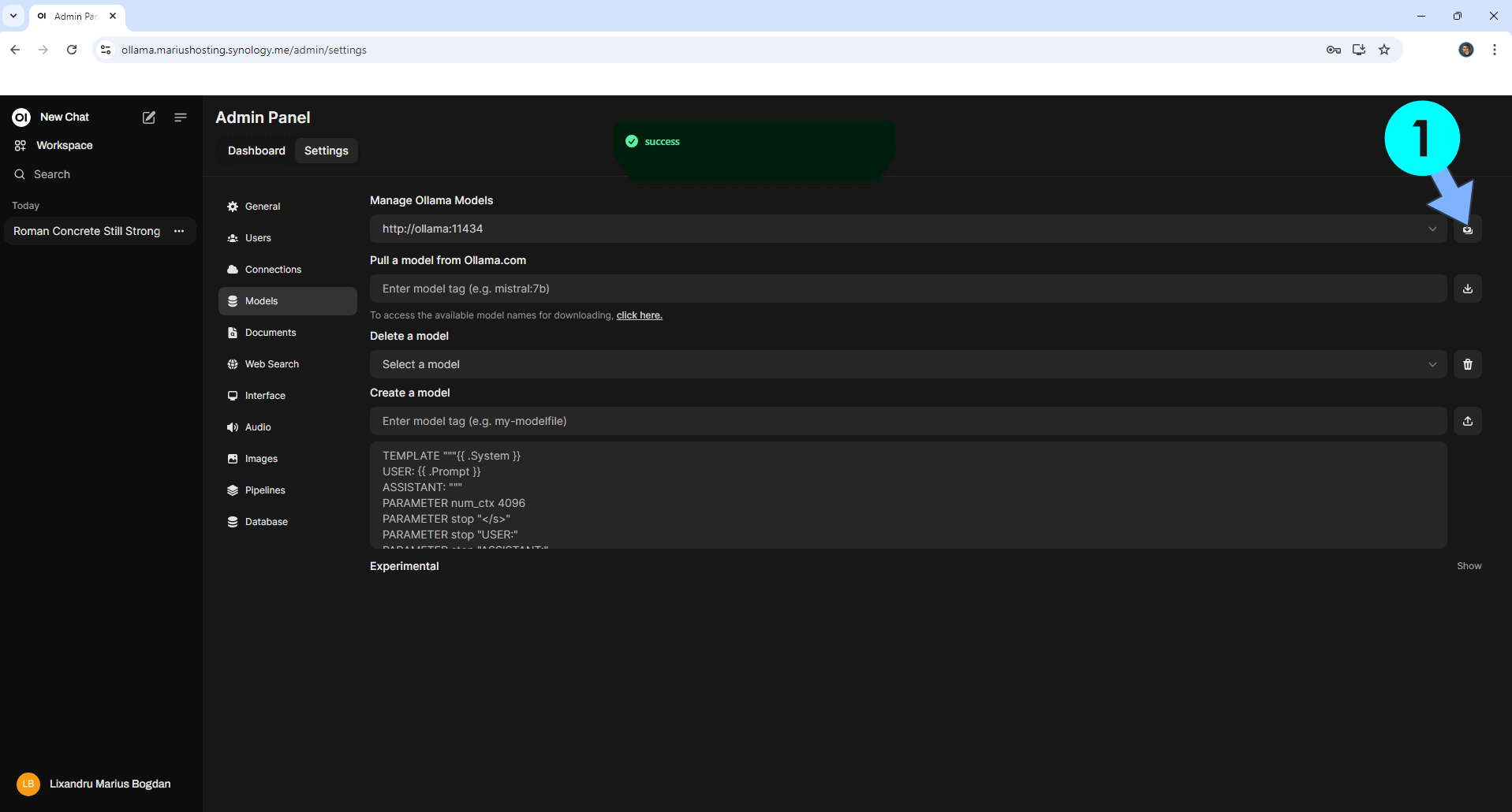Click the install app icon
Screen dimensions: 1512x812
[1359, 50]
